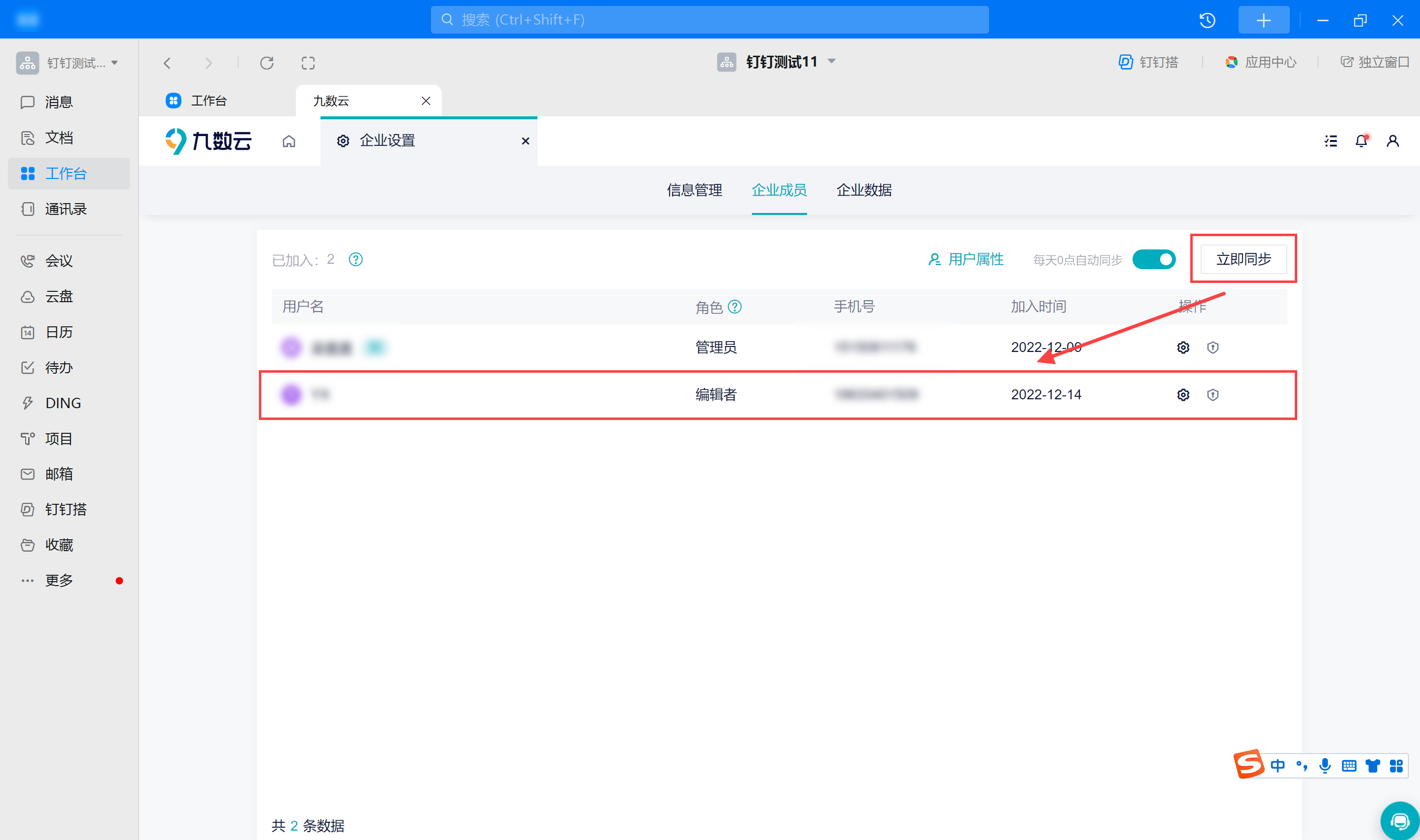This screenshot has height=840, width=1420.
Task: Open 收藏 favorites
Action: pos(58,545)
